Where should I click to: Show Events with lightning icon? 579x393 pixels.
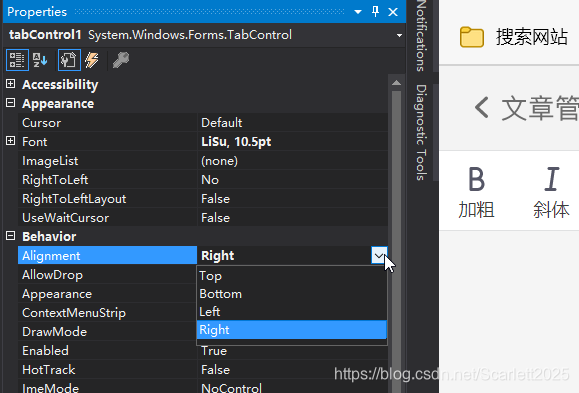pyautogui.click(x=92, y=60)
